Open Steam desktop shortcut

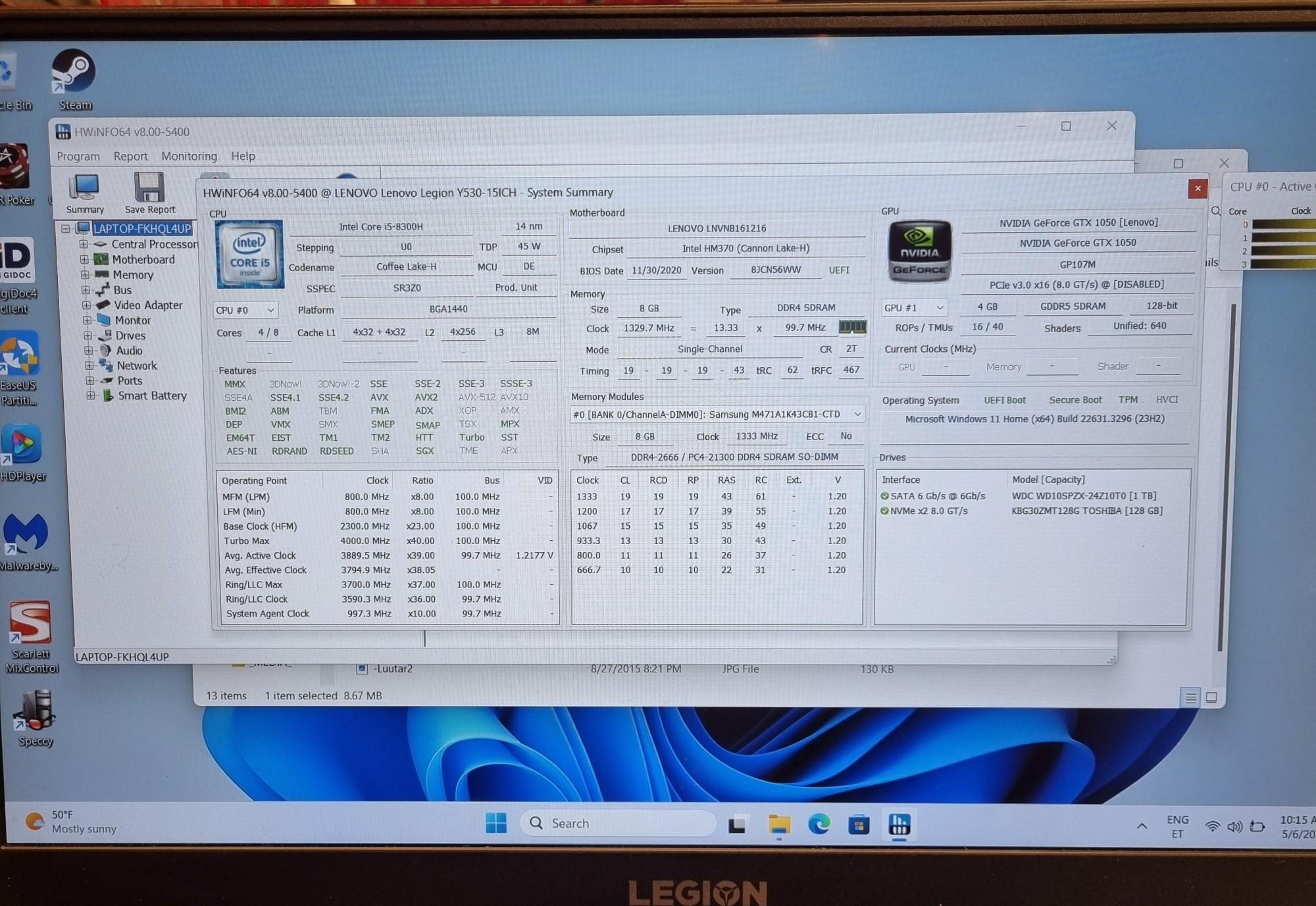[x=74, y=80]
